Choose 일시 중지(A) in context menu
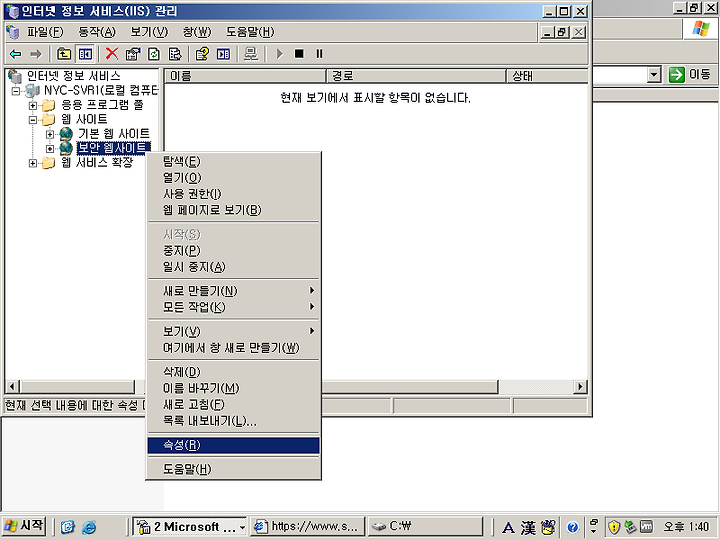Viewport: 720px width, 540px height. pyautogui.click(x=233, y=266)
